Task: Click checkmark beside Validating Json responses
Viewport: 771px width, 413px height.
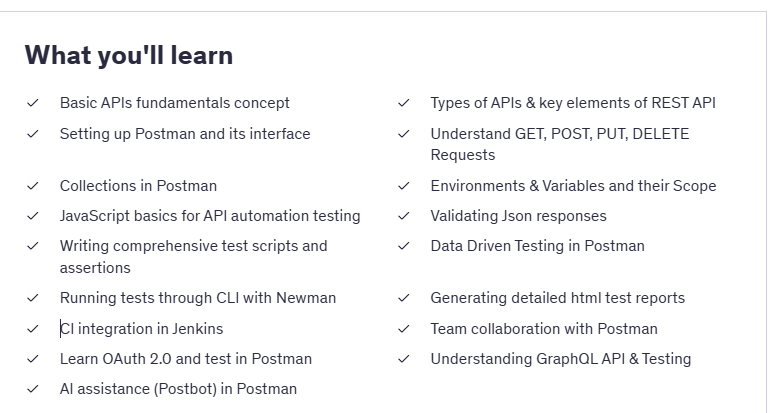Action: click(404, 216)
